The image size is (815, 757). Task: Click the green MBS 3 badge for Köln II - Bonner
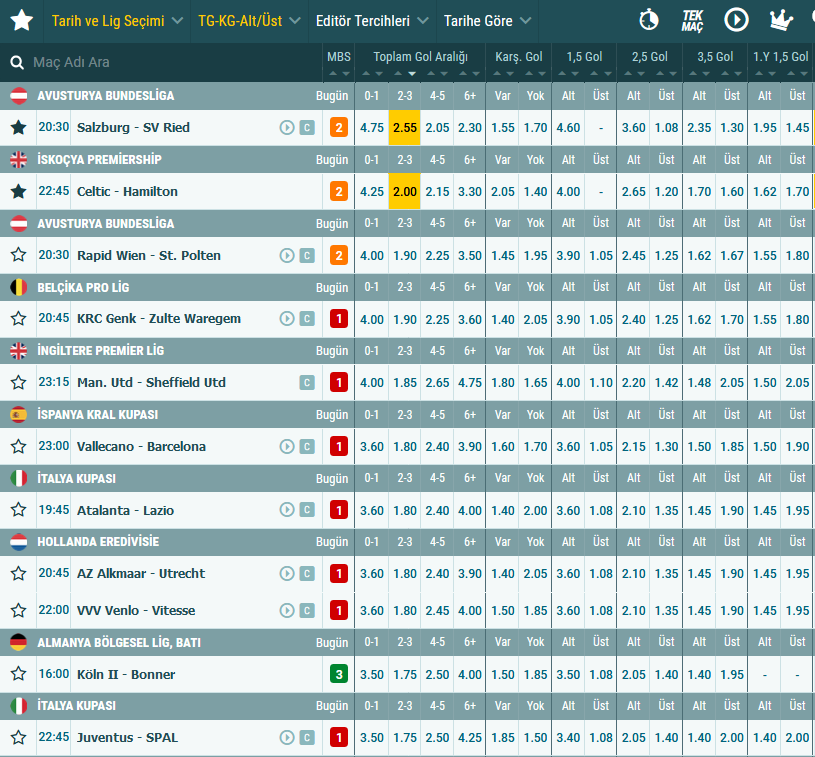[339, 674]
